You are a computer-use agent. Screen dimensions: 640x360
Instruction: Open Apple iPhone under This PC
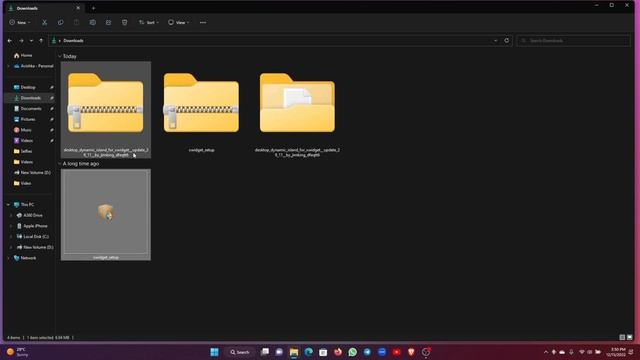pos(35,226)
